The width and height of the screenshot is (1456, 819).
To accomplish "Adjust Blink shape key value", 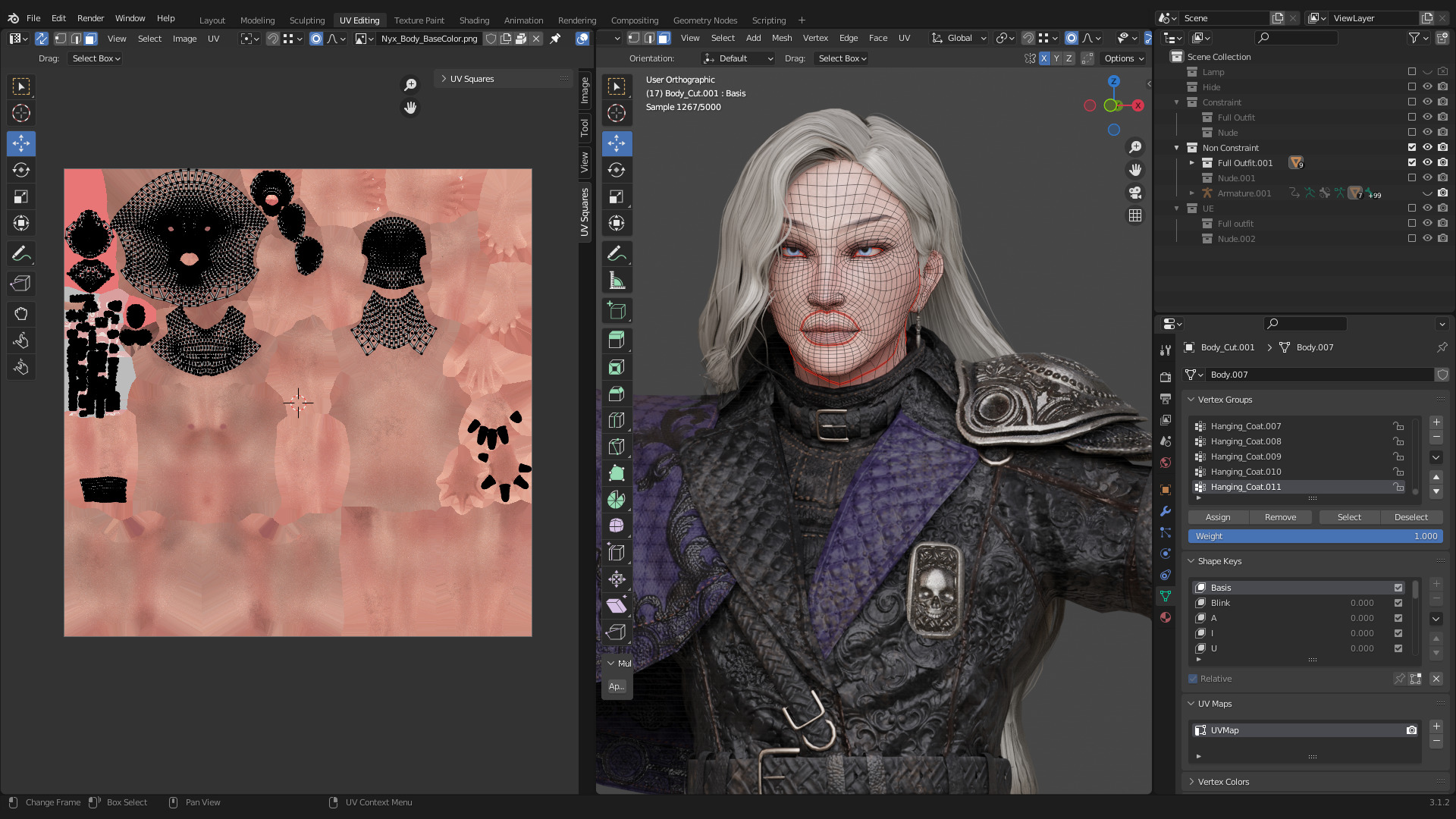I will click(1362, 603).
